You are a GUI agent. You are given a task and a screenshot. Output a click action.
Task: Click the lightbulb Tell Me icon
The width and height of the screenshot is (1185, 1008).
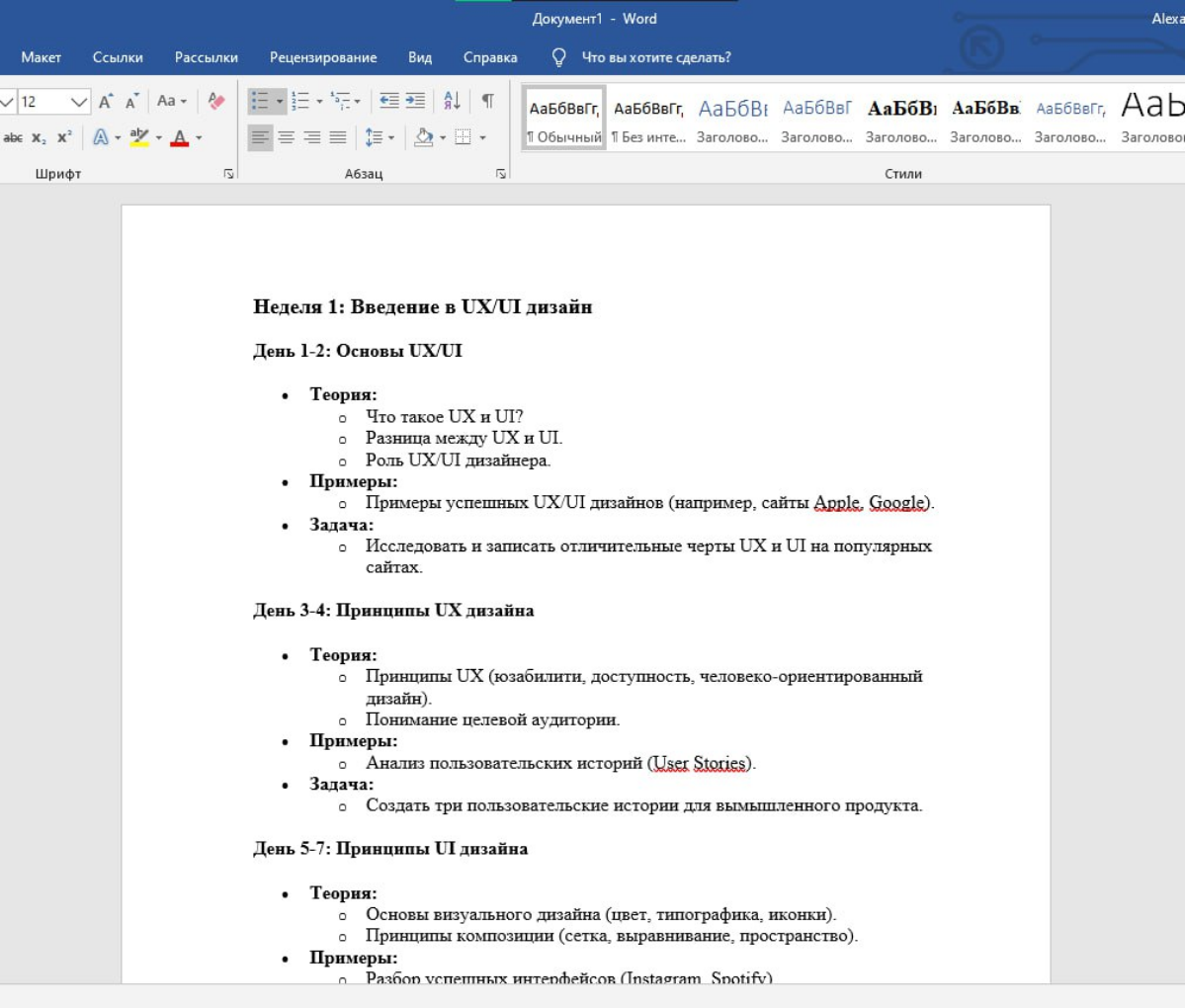[558, 57]
